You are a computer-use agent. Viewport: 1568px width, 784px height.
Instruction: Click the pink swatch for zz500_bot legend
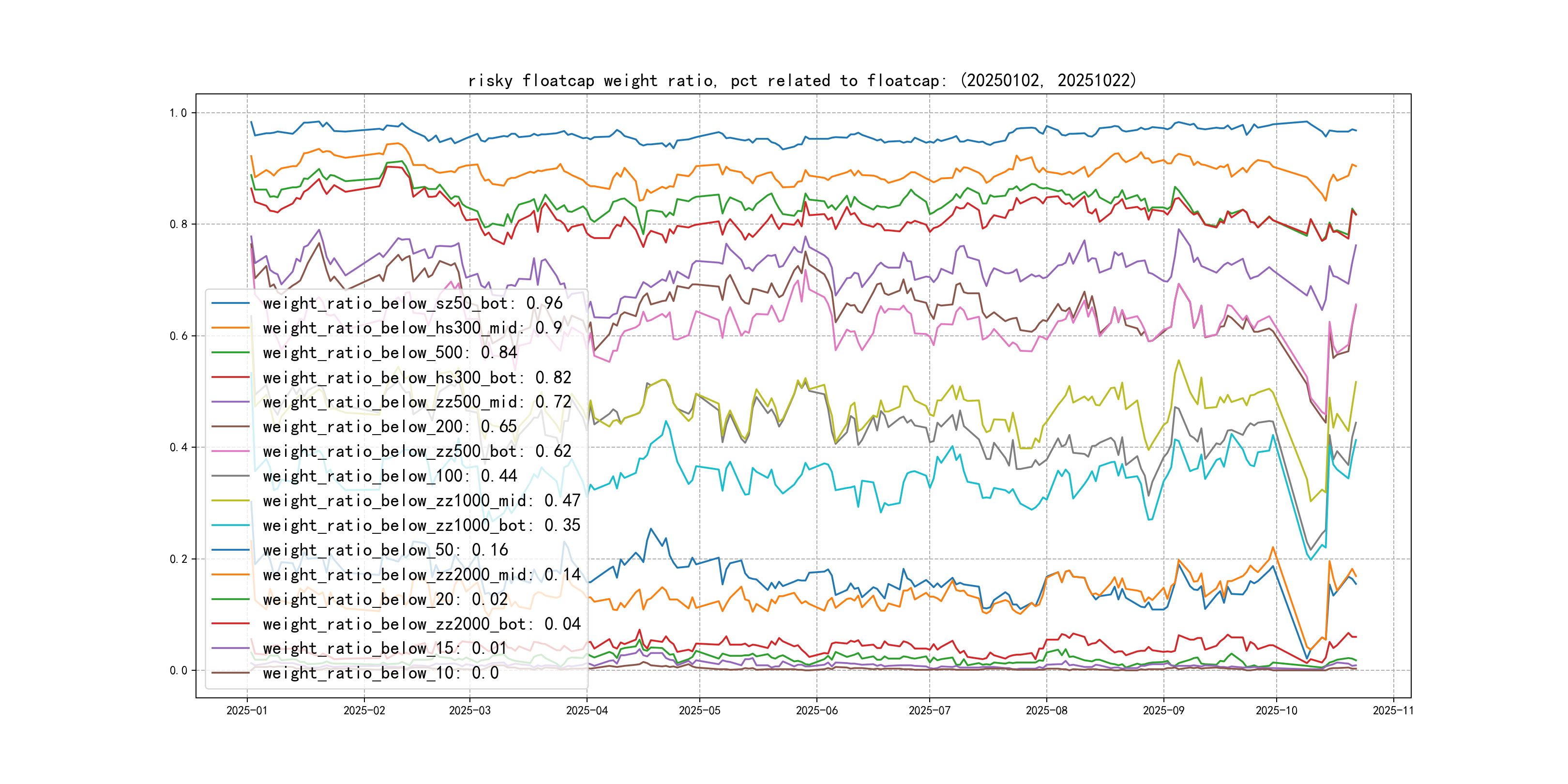click(230, 452)
